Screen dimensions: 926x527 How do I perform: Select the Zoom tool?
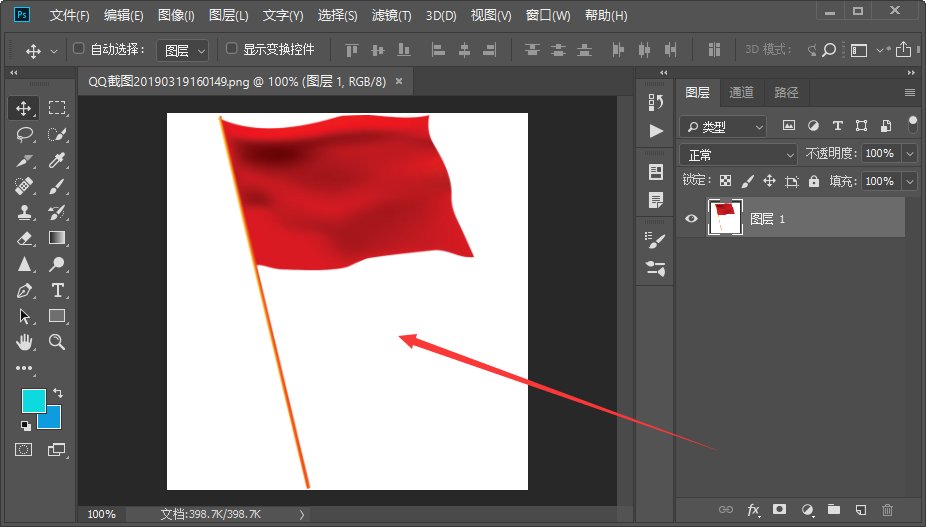point(57,342)
